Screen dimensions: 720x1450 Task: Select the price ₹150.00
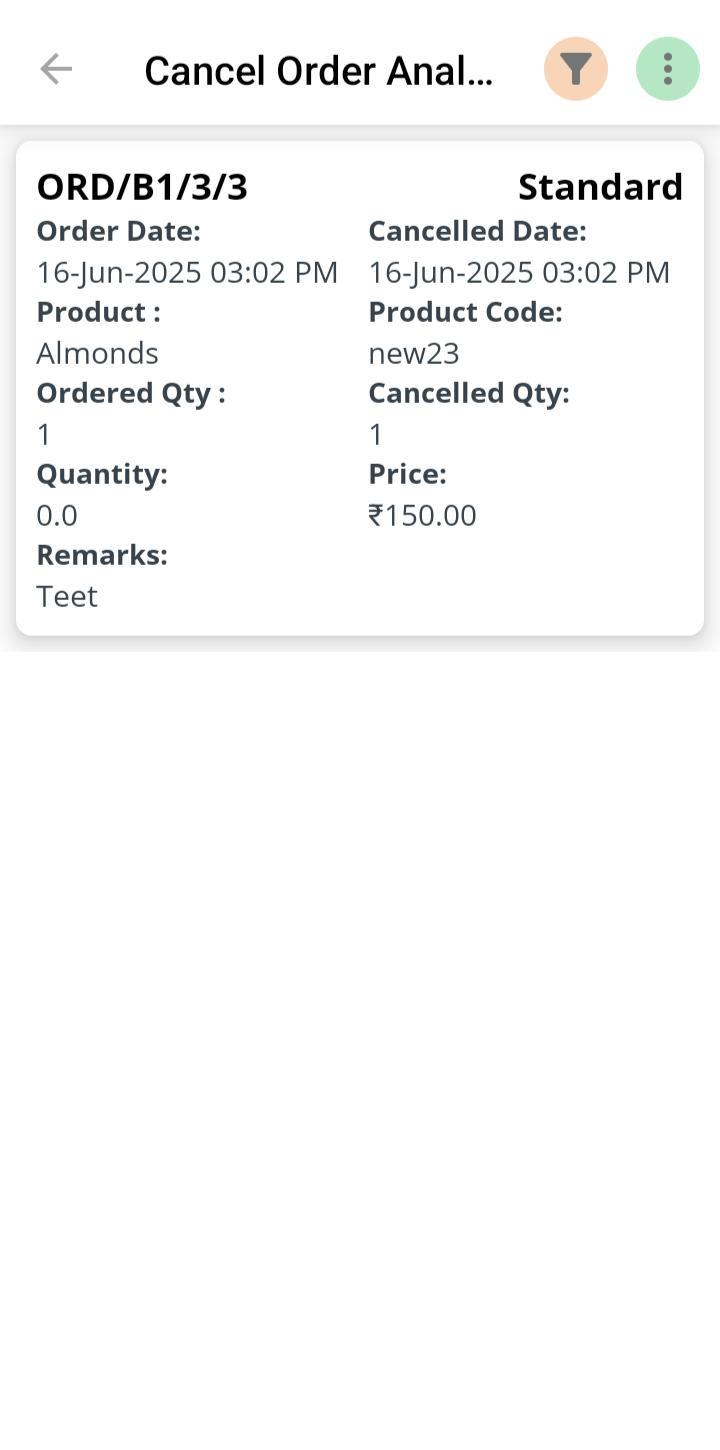422,515
